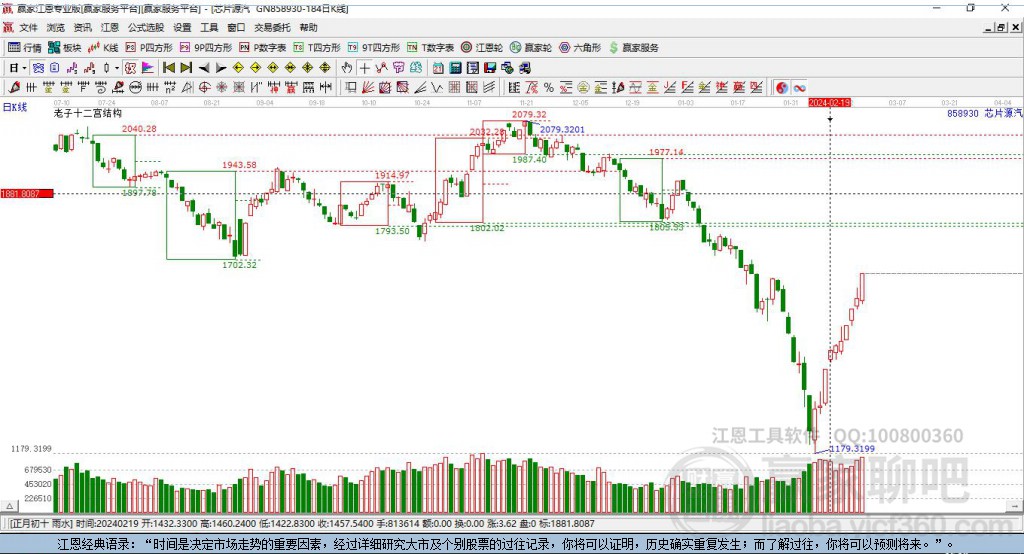1024x554 pixels.
Task: Click the 1943.58 resistance price label
Action: 239,165
